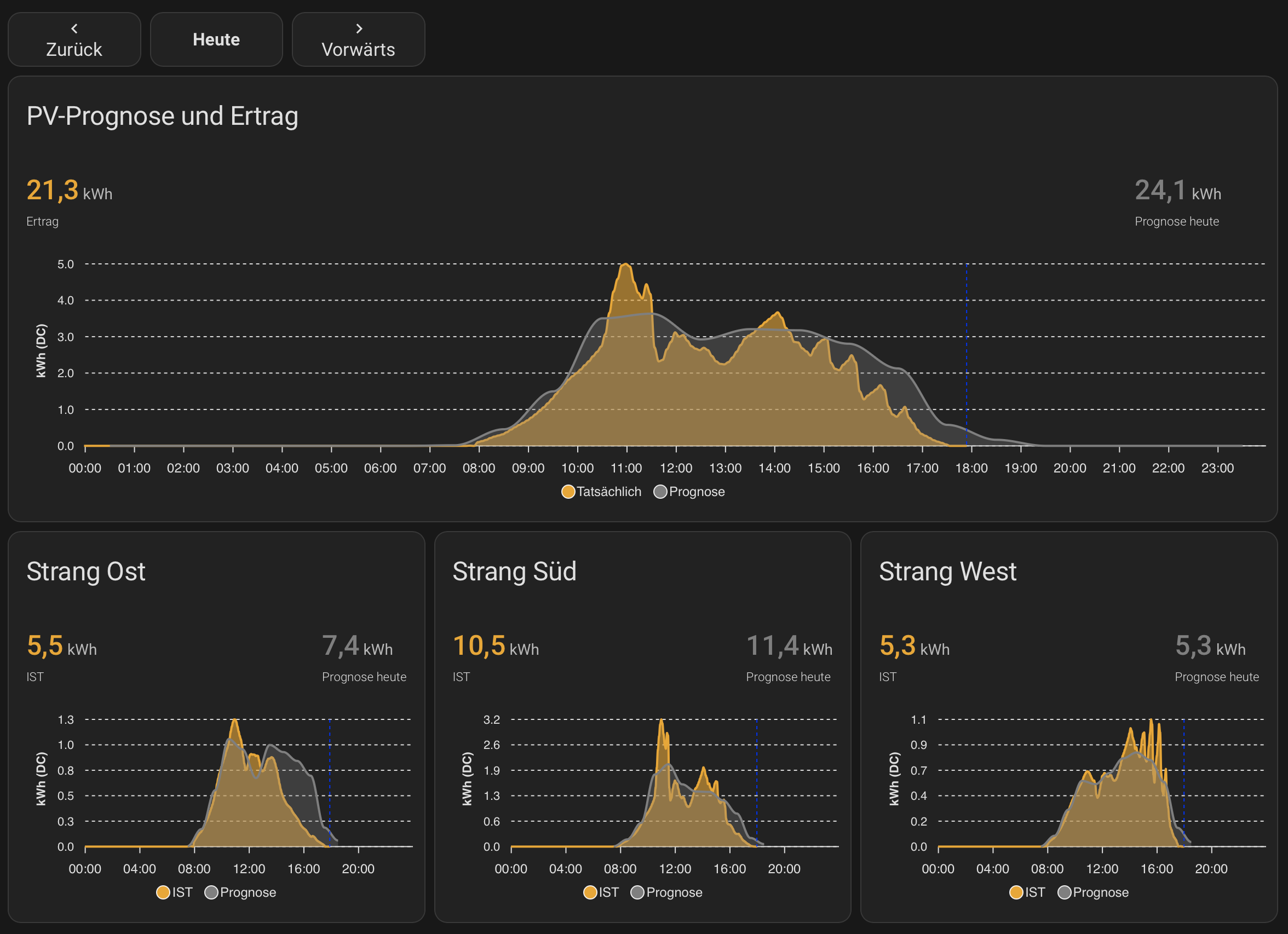Click the 21,3 kWh Ertrag value
The width and height of the screenshot is (1288, 934).
pos(53,190)
